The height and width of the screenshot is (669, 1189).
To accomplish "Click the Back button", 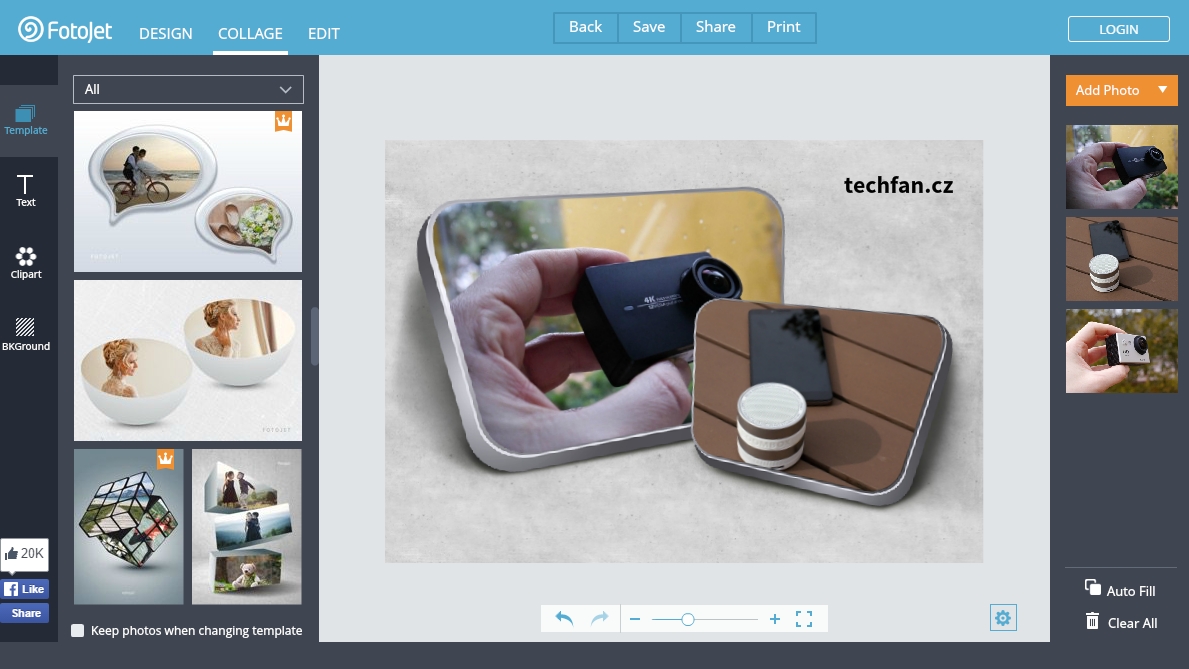I will click(x=585, y=27).
